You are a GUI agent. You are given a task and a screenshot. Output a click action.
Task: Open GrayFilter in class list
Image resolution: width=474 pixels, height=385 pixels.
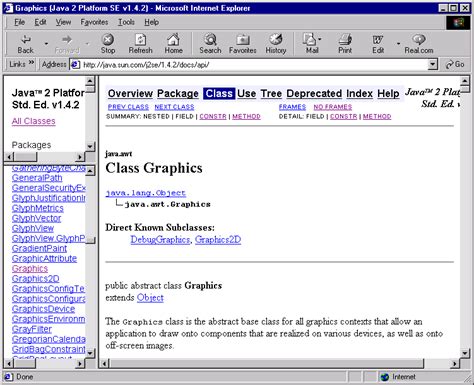[x=32, y=329]
